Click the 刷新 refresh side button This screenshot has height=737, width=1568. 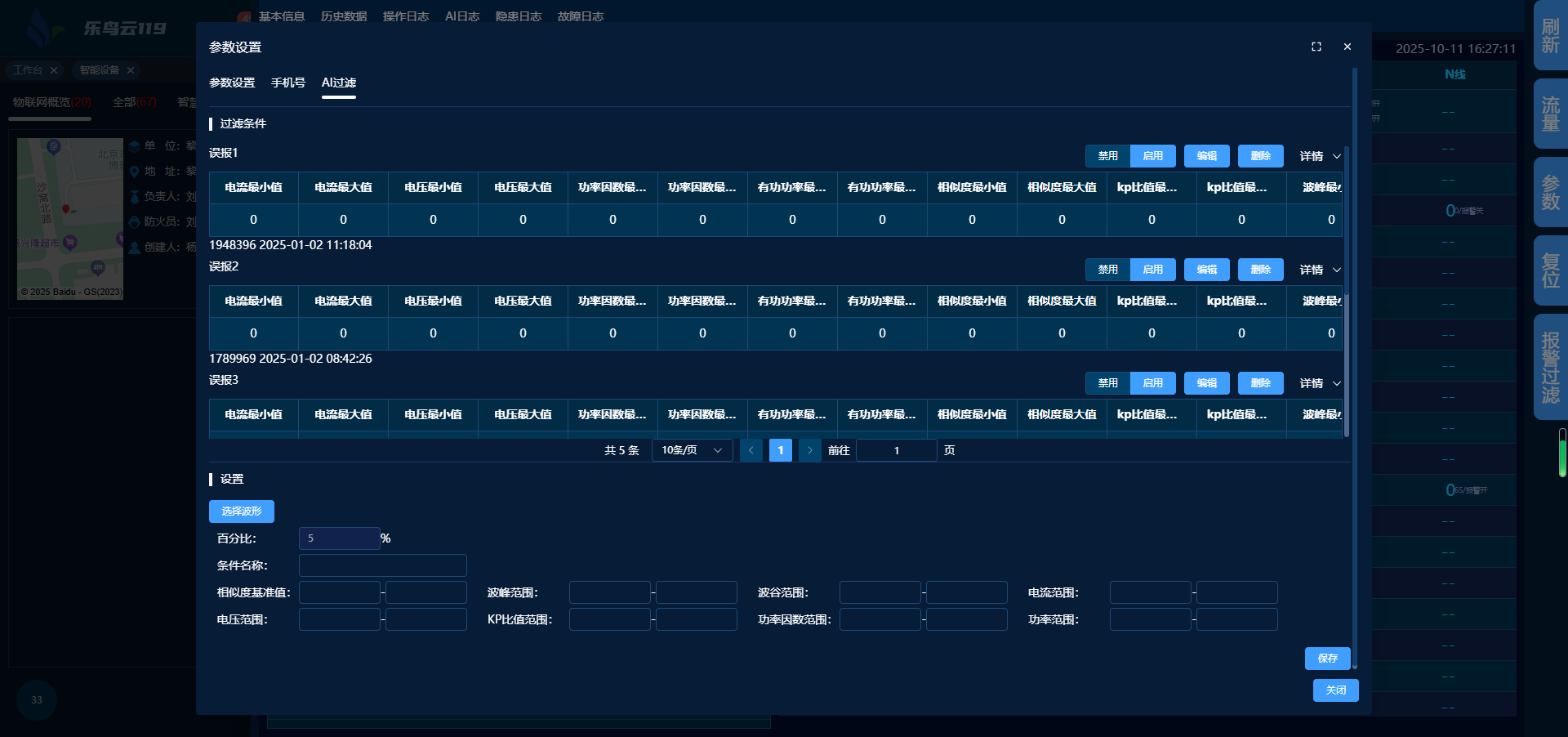(1550, 37)
